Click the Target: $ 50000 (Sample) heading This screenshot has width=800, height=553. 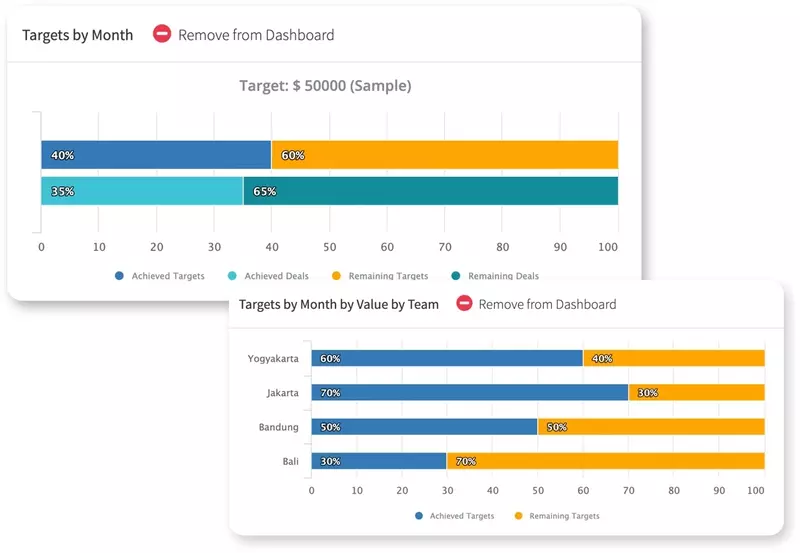[x=326, y=85]
